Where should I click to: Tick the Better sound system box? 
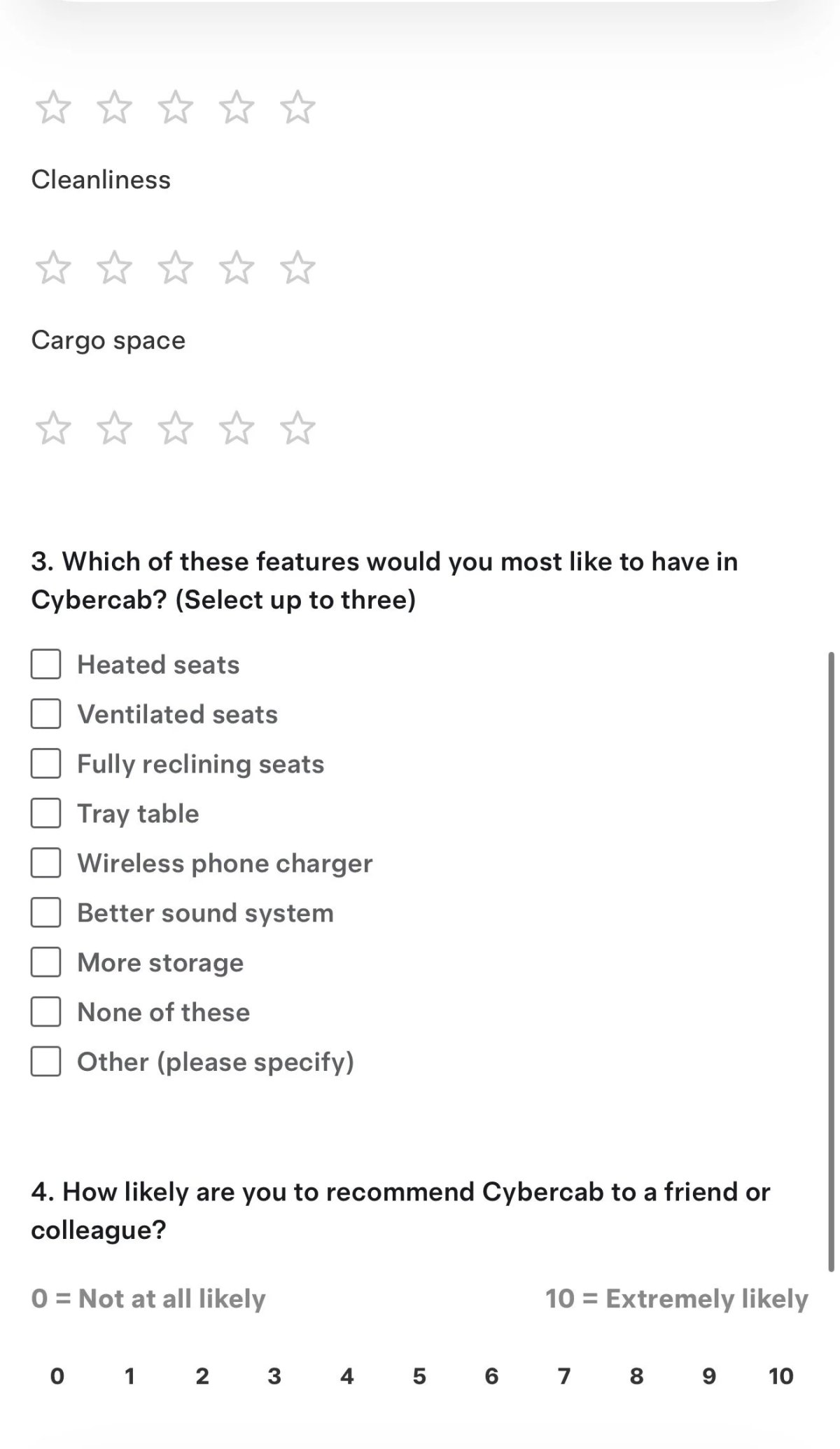click(x=45, y=913)
